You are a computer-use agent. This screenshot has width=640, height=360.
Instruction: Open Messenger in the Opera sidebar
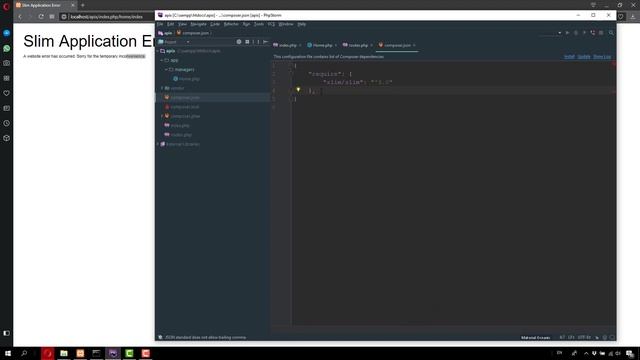pyautogui.click(x=7, y=33)
